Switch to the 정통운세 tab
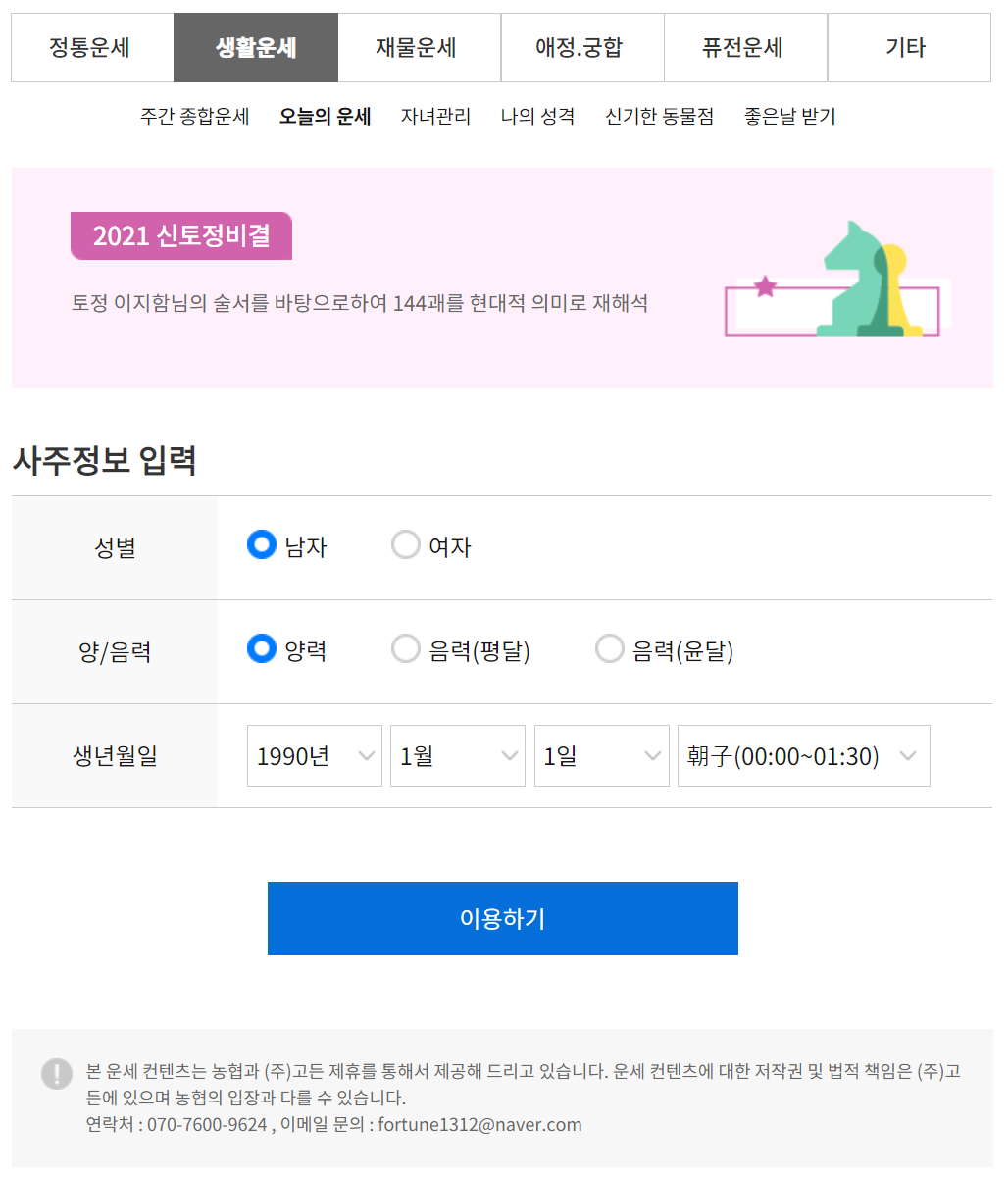This screenshot has width=1008, height=1179. tap(91, 47)
